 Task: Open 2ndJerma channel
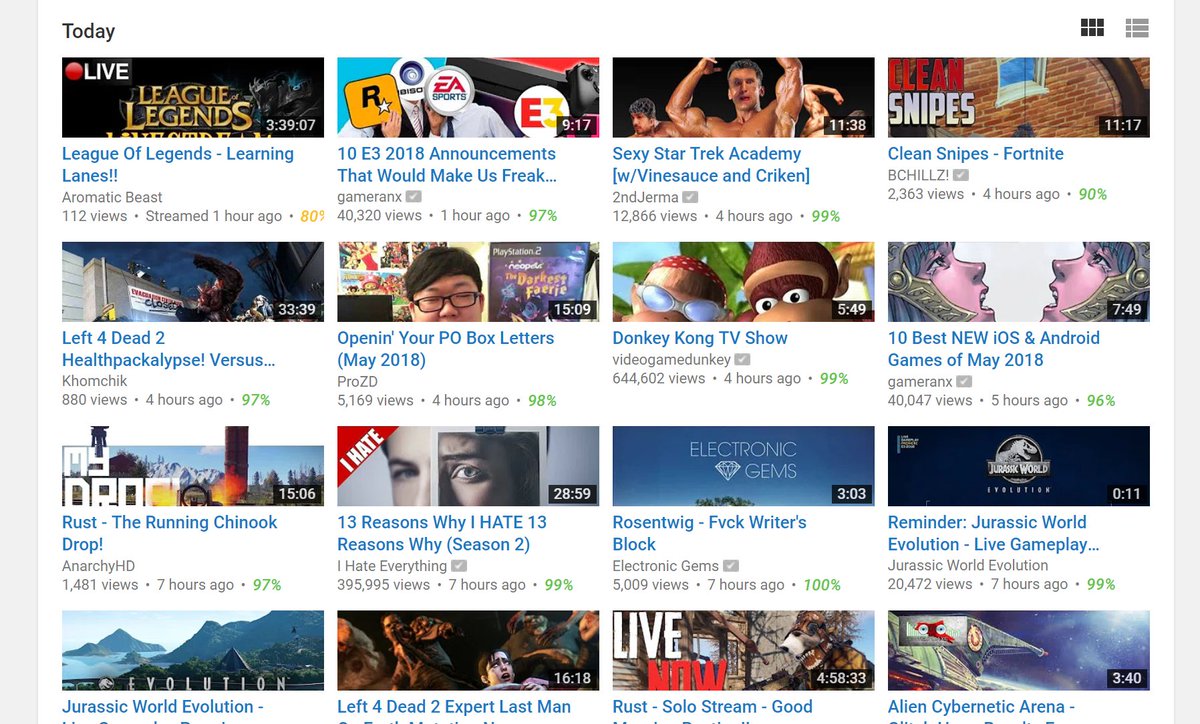pyautogui.click(x=645, y=197)
